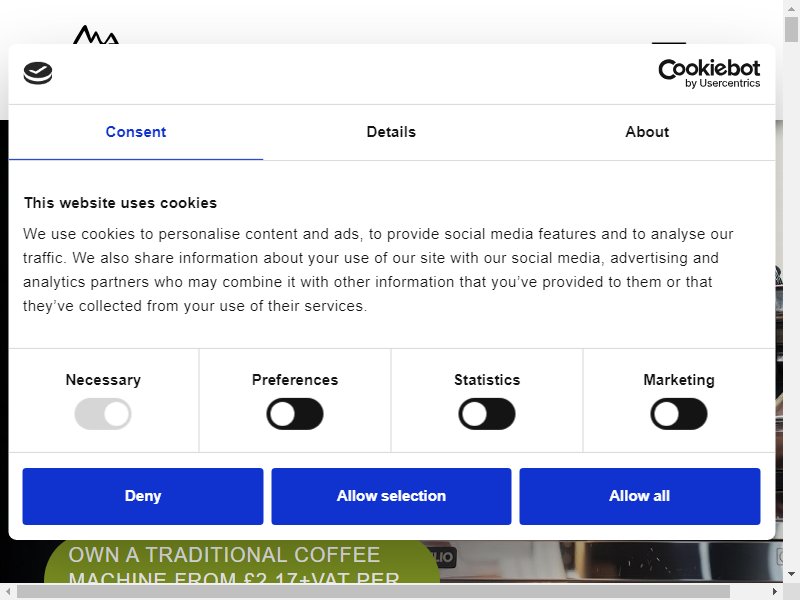Switch to the Details tab
Image resolution: width=800 pixels, height=600 pixels.
coord(391,132)
